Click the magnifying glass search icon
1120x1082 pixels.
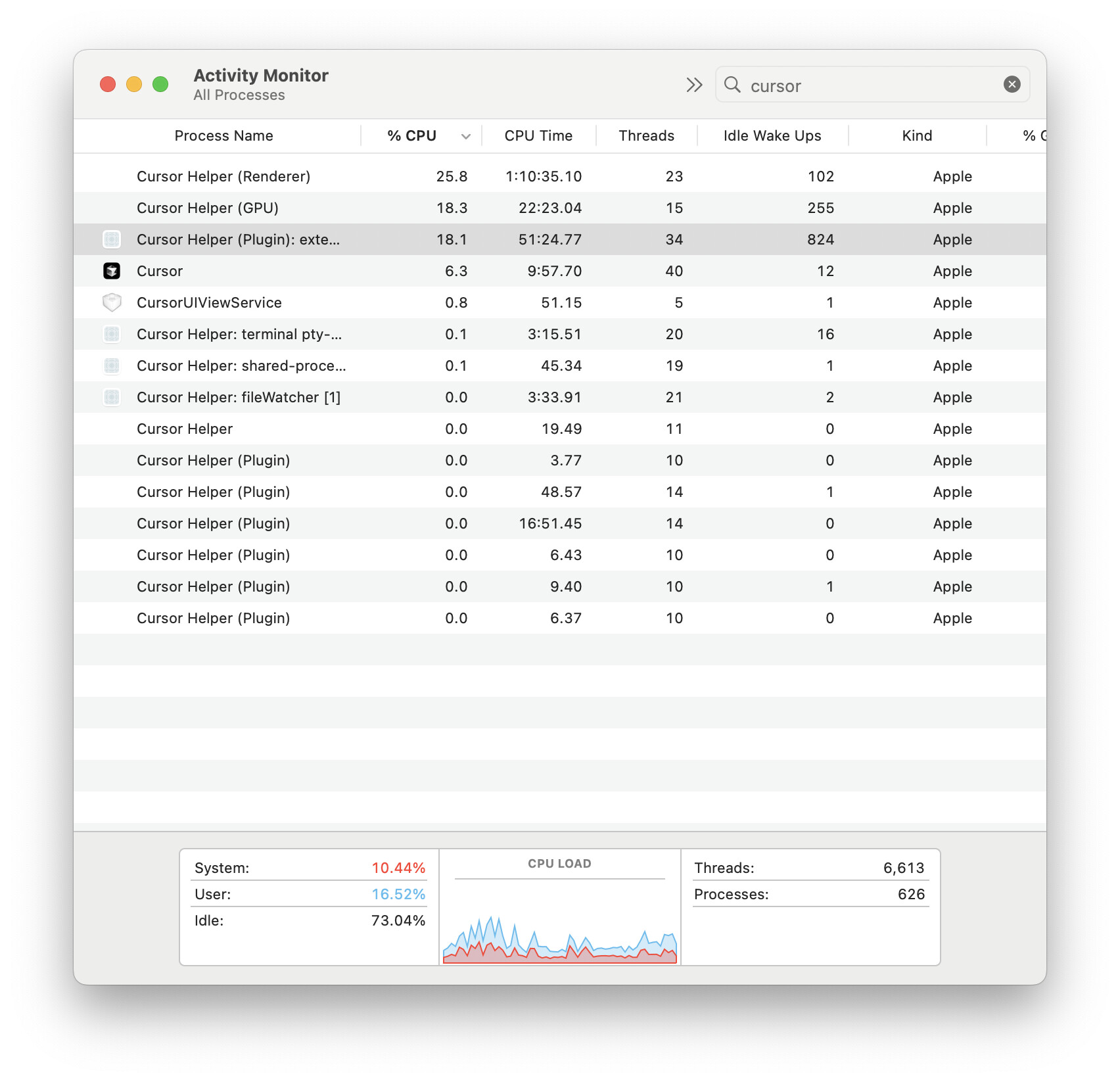[x=732, y=85]
